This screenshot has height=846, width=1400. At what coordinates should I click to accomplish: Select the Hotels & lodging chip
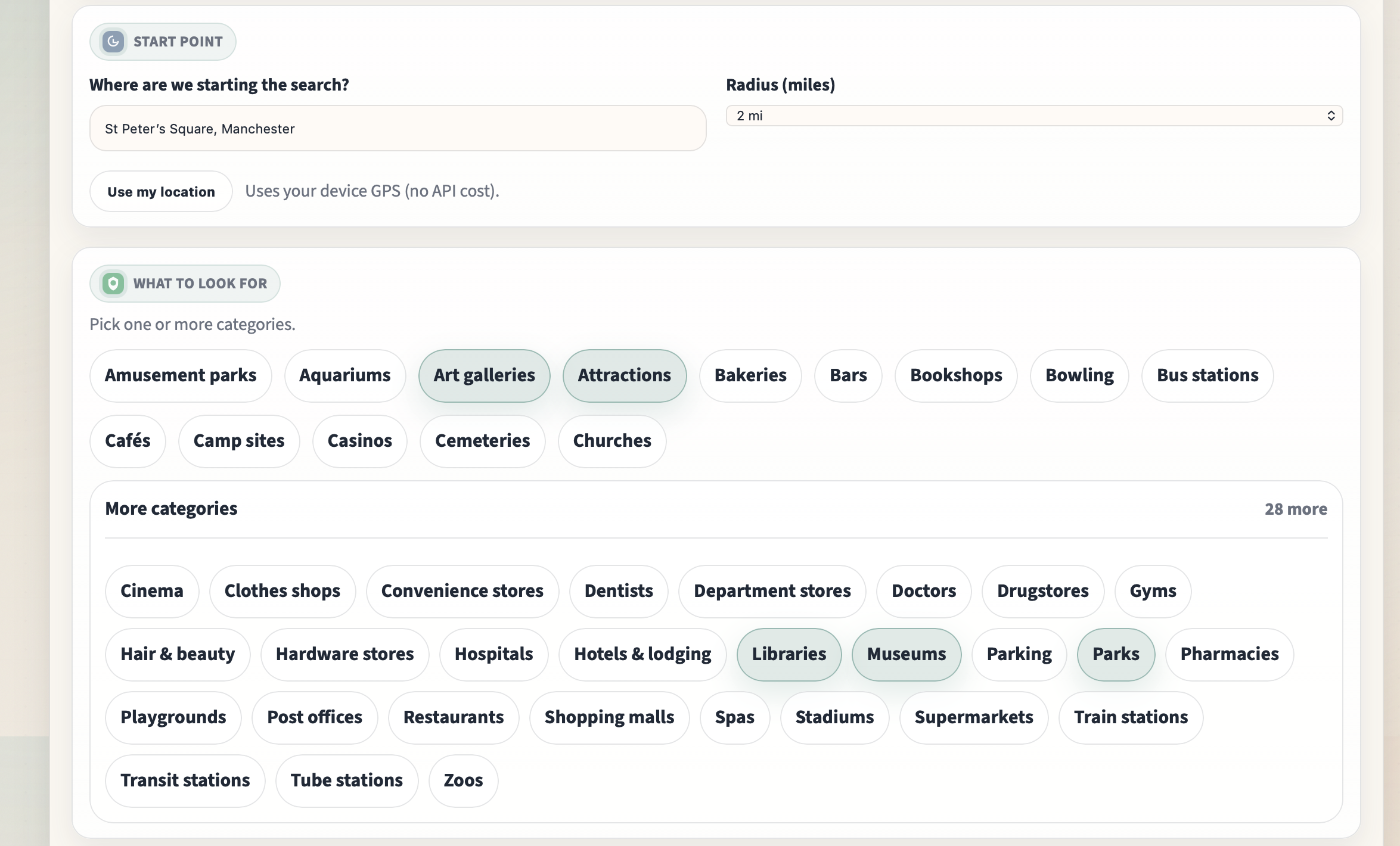click(642, 654)
